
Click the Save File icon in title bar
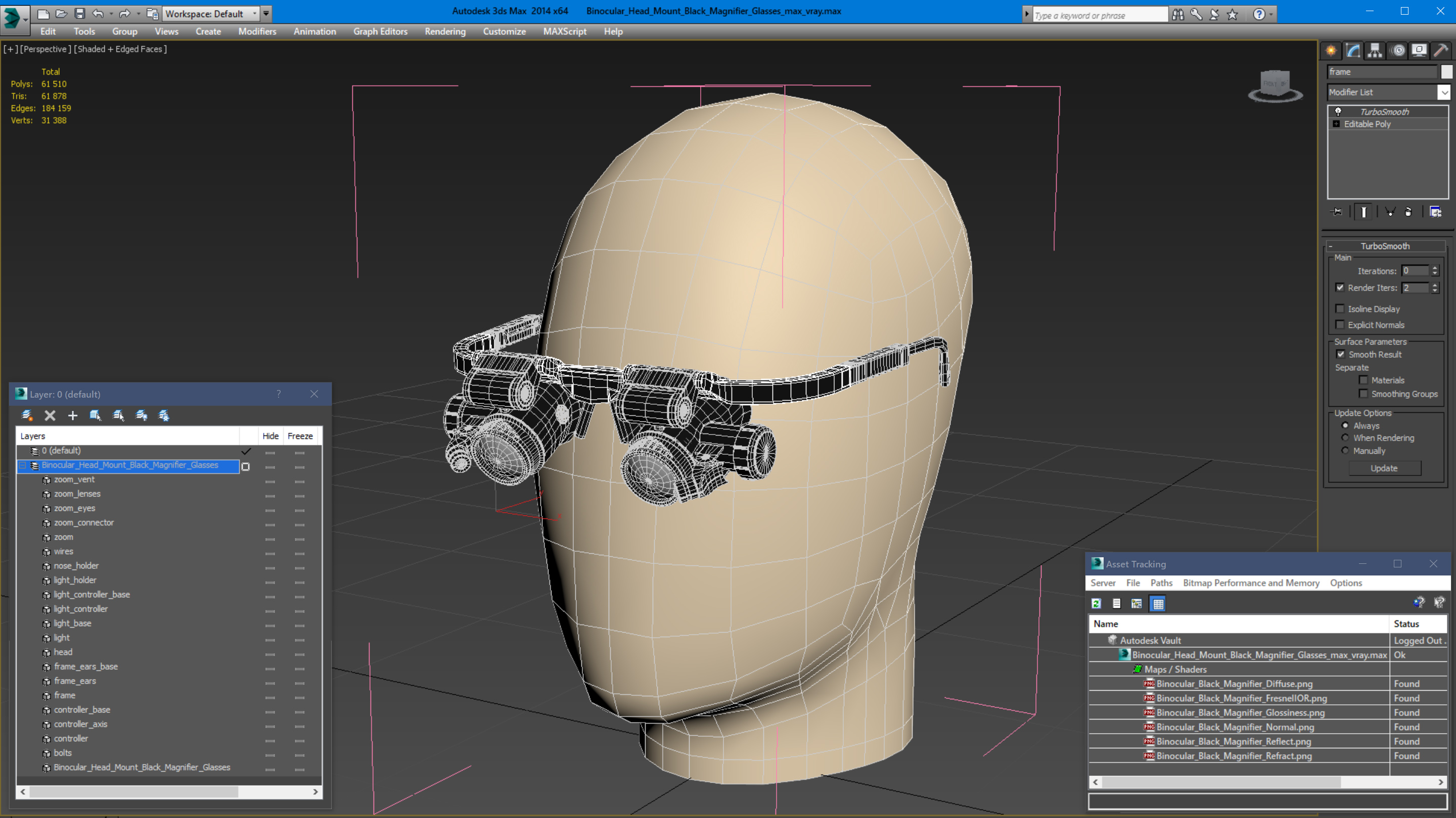(80, 14)
